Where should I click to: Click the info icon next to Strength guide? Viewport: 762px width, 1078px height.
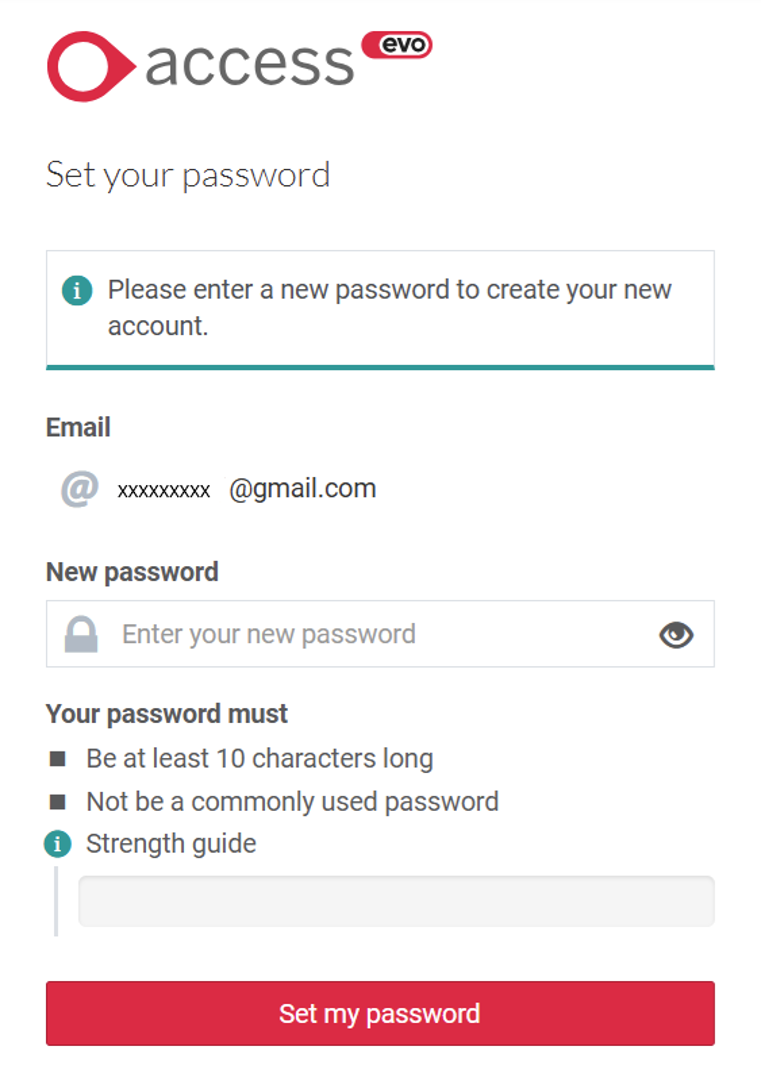58,844
